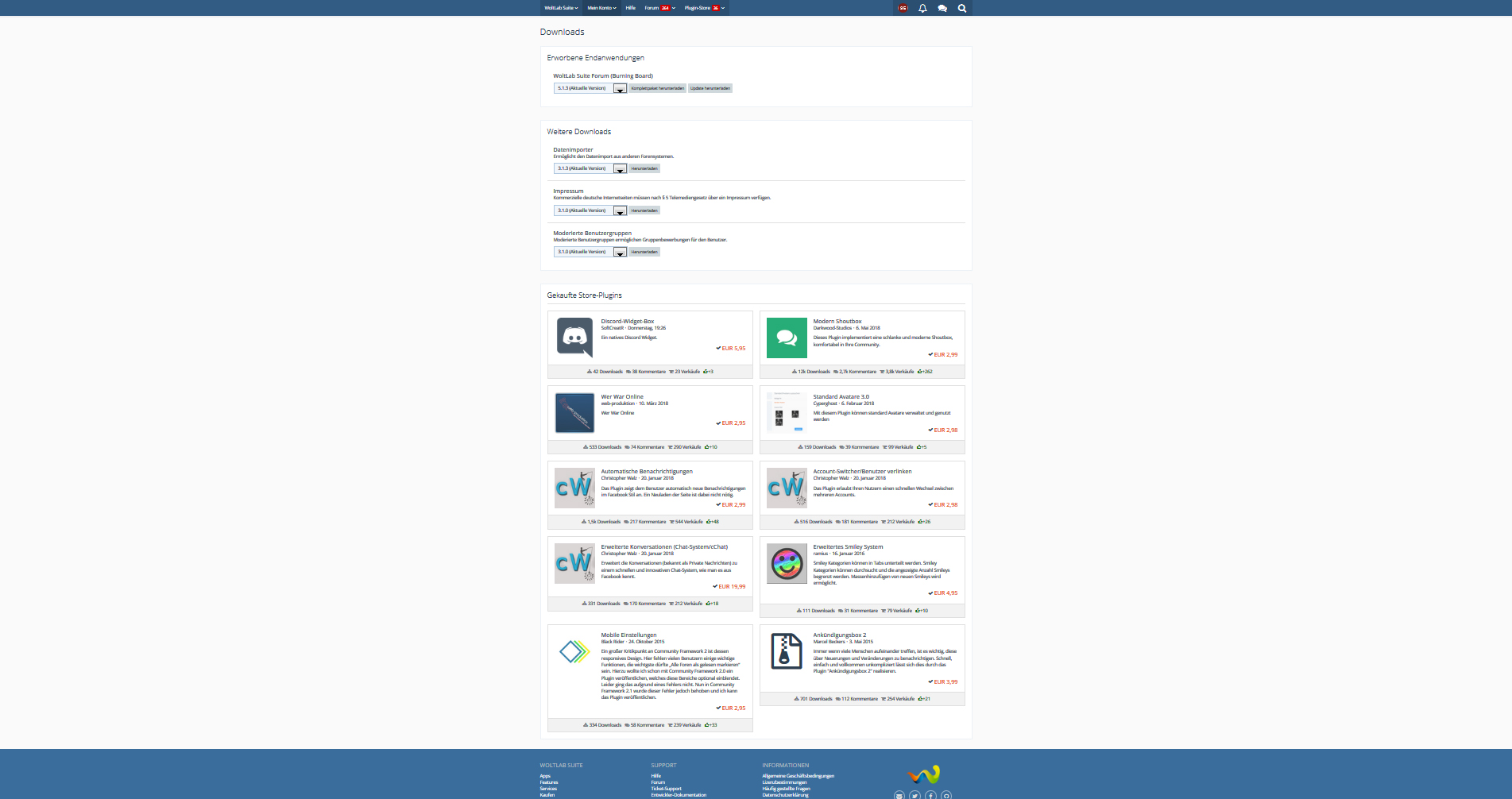Open the notifications bell icon

click(922, 8)
